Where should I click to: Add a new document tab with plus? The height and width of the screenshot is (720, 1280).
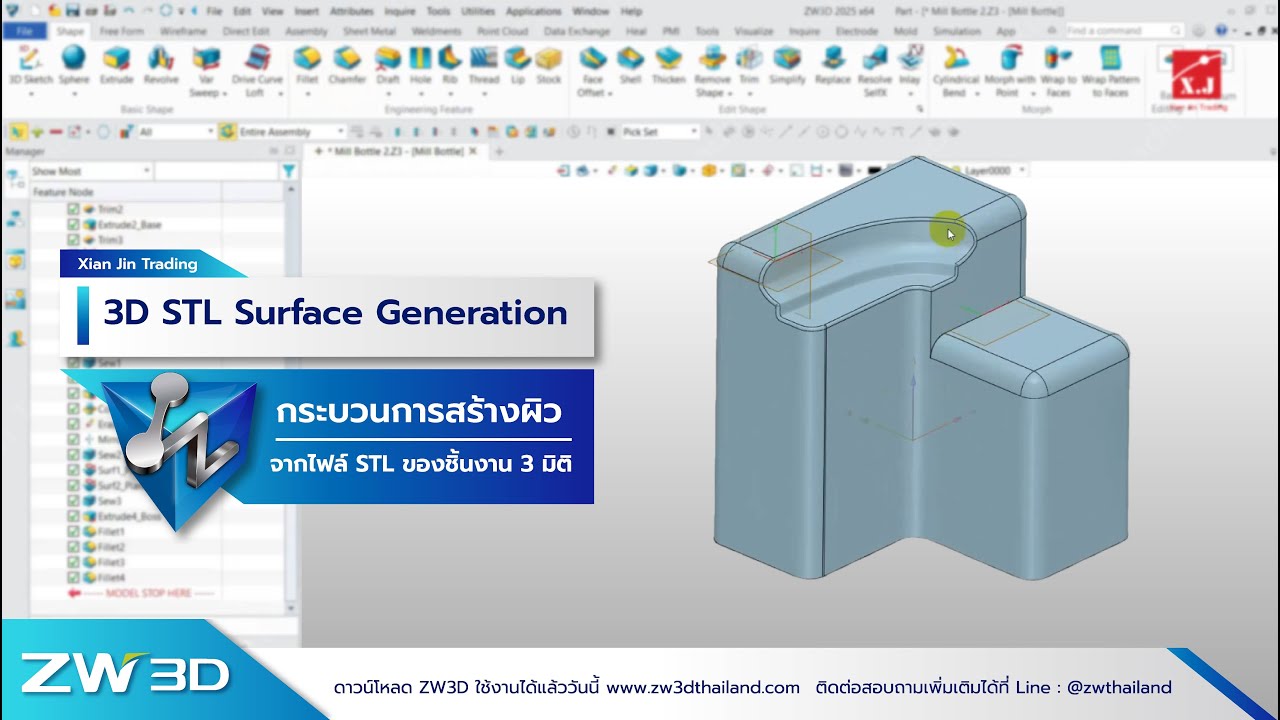tap(499, 151)
